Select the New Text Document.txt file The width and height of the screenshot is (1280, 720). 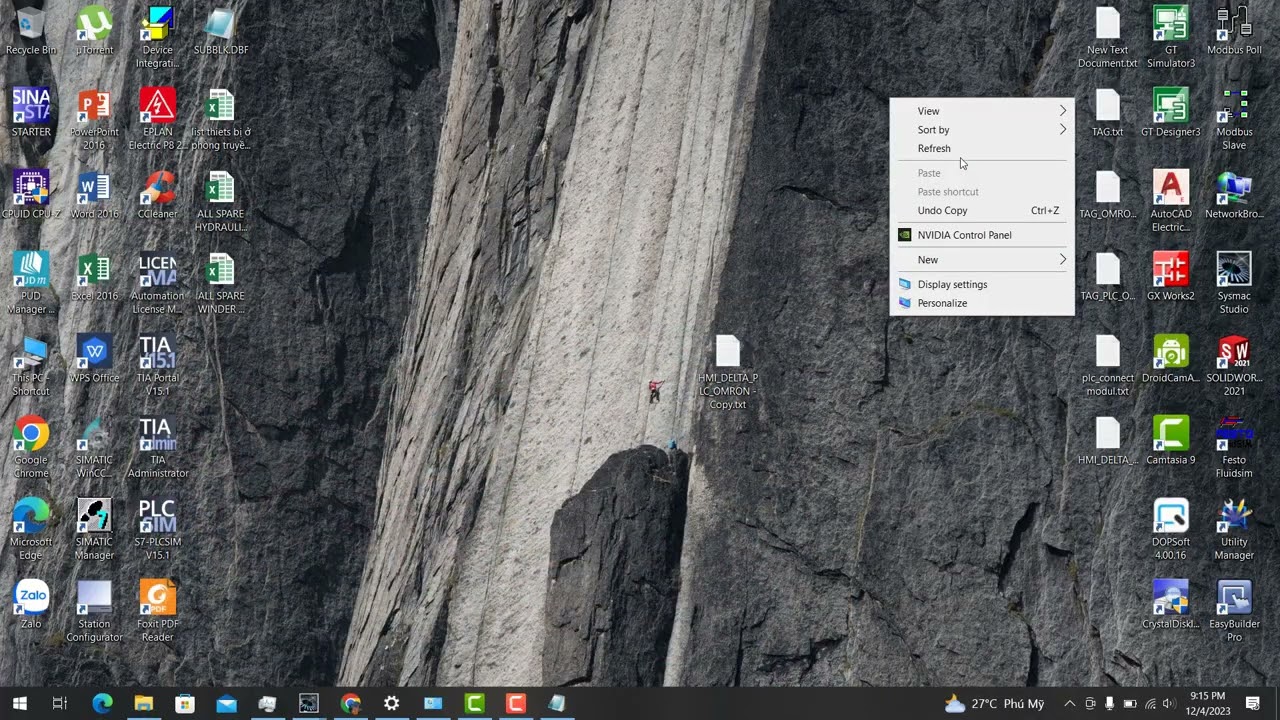[1107, 38]
